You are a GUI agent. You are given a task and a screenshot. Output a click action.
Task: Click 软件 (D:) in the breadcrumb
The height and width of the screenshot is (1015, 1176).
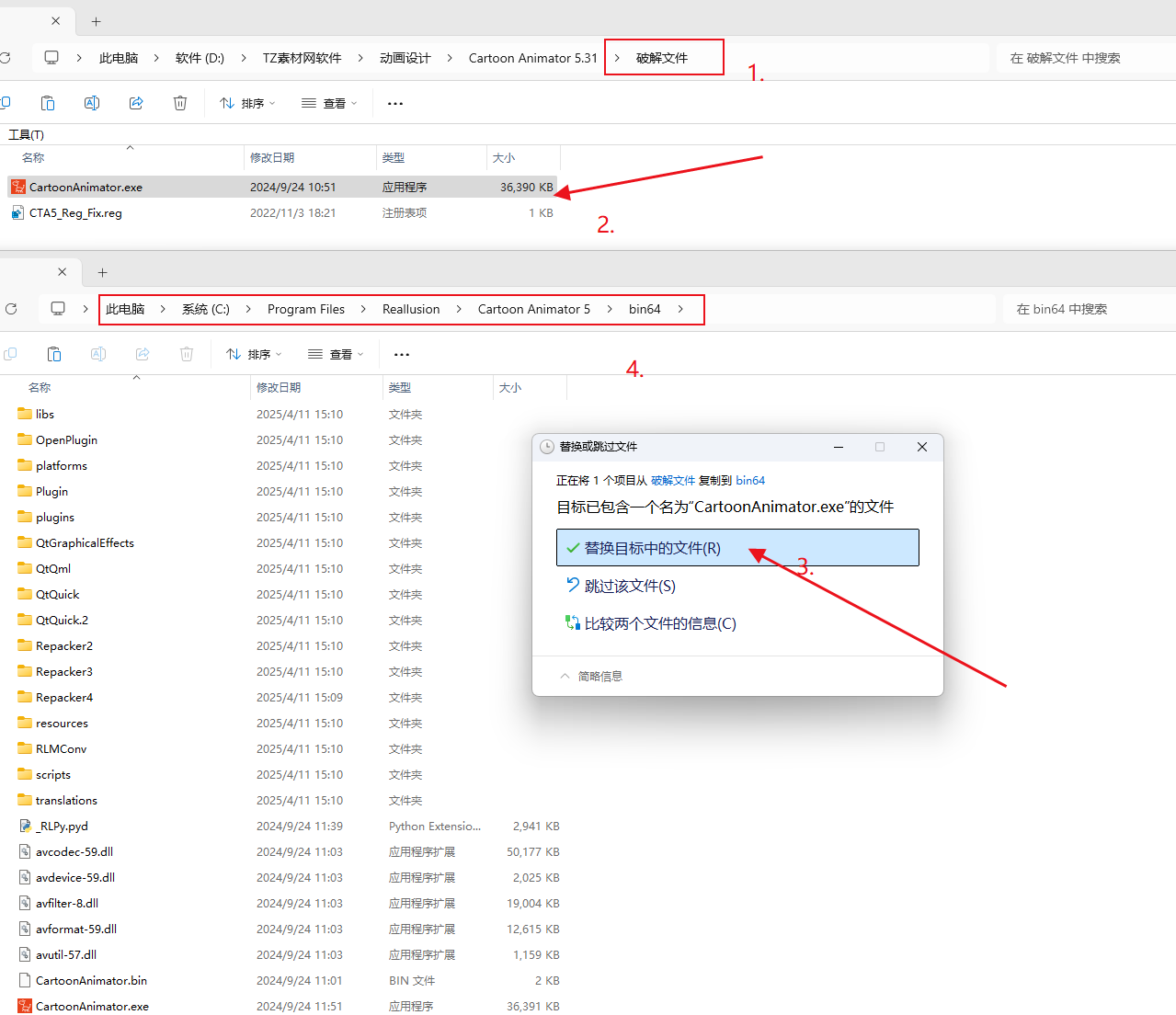pyautogui.click(x=200, y=58)
